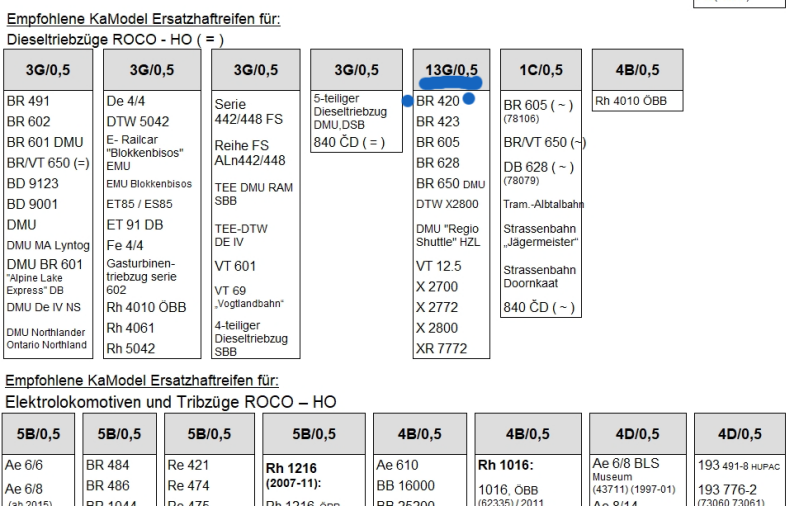Viewport: 799px width, 506px height.
Task: Click the 4-teiliger Dieseltriebzug SBB entry
Action: click(251, 338)
